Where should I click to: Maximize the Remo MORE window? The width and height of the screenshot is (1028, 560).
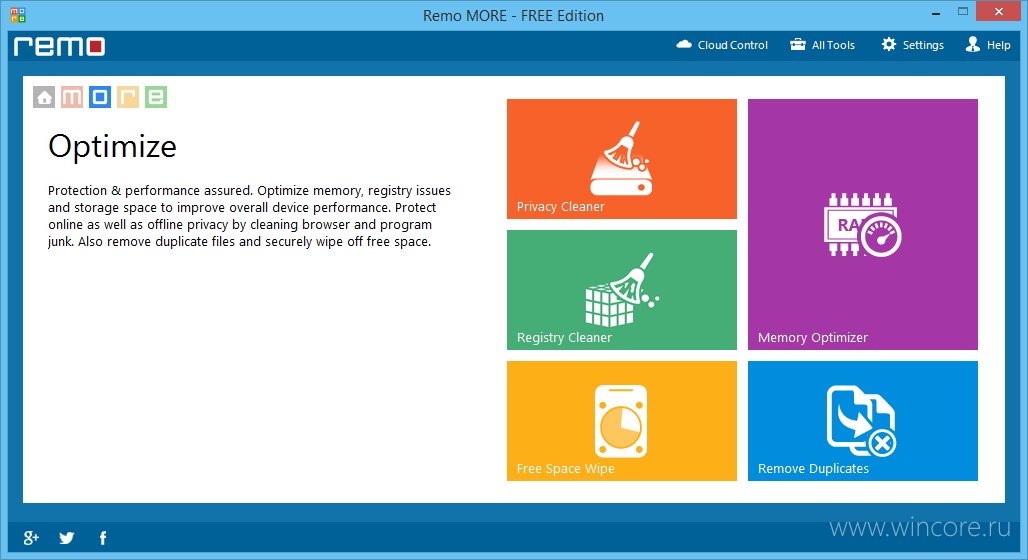tap(962, 12)
